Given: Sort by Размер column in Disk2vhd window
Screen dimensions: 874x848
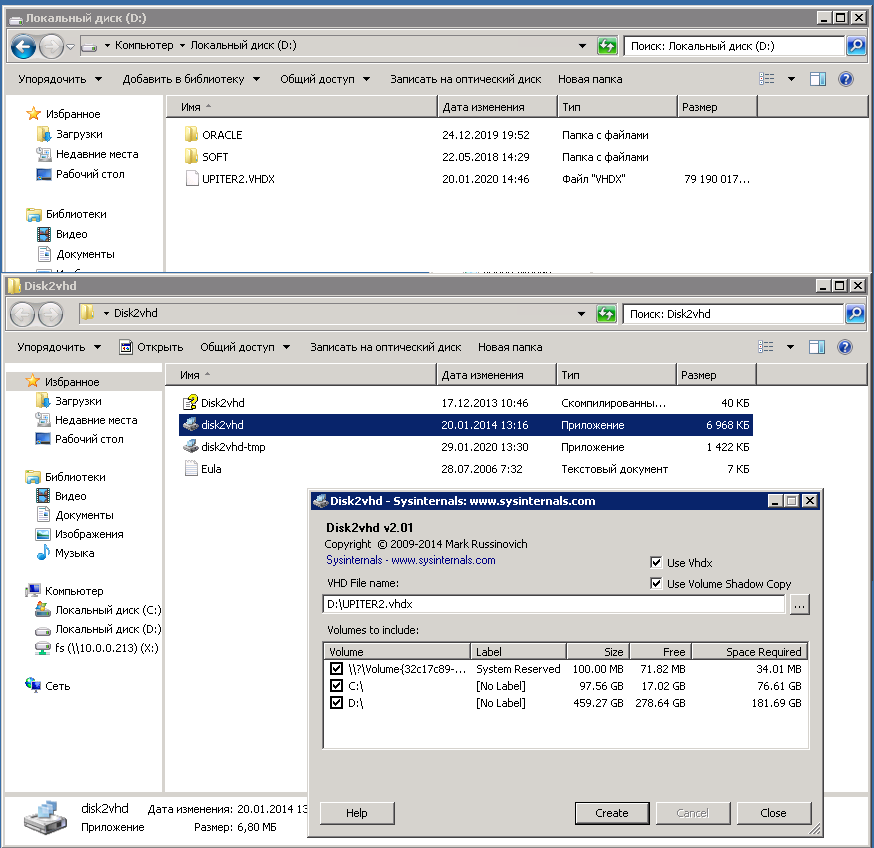Looking at the screenshot, I should 716,375.
